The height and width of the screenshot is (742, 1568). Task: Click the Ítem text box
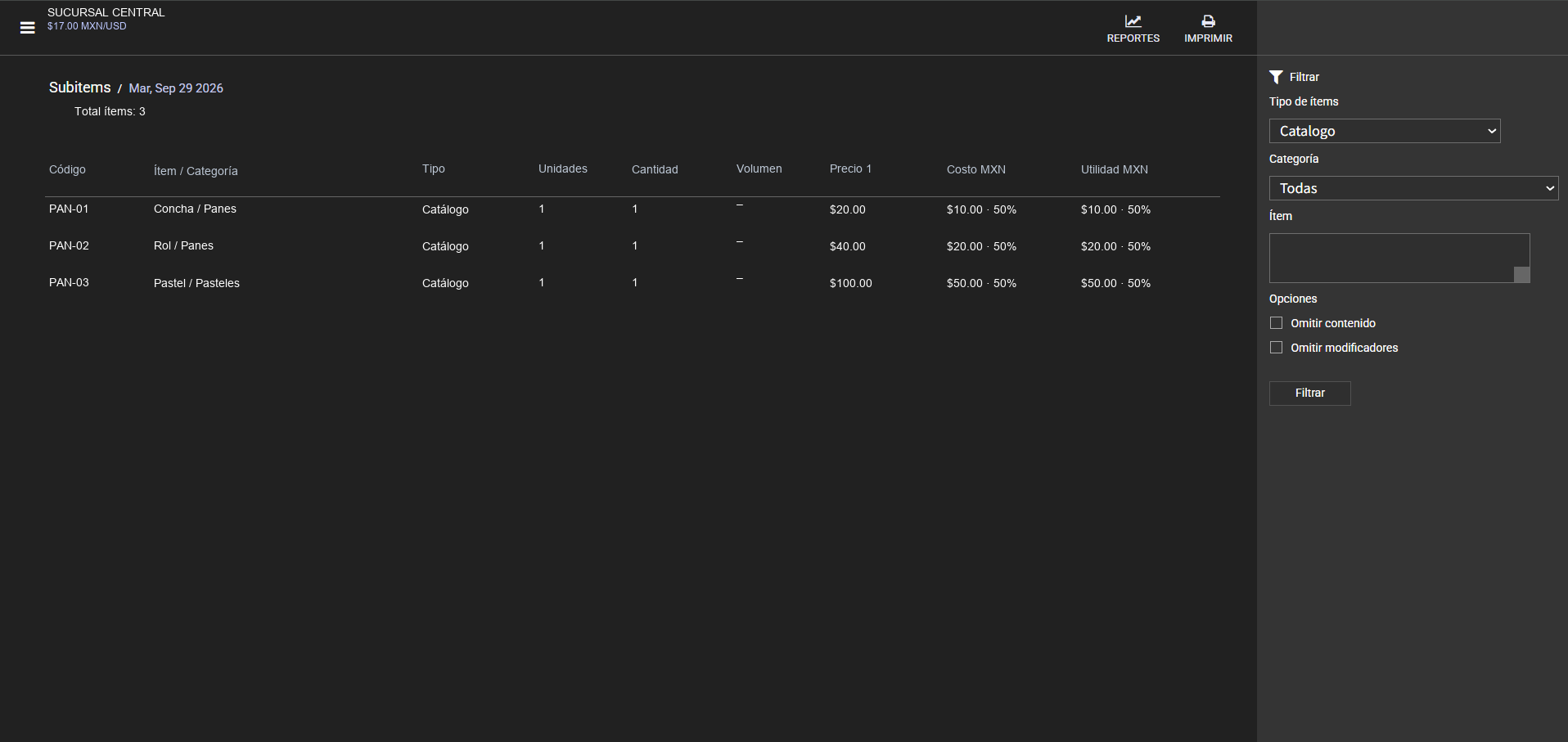(1399, 258)
